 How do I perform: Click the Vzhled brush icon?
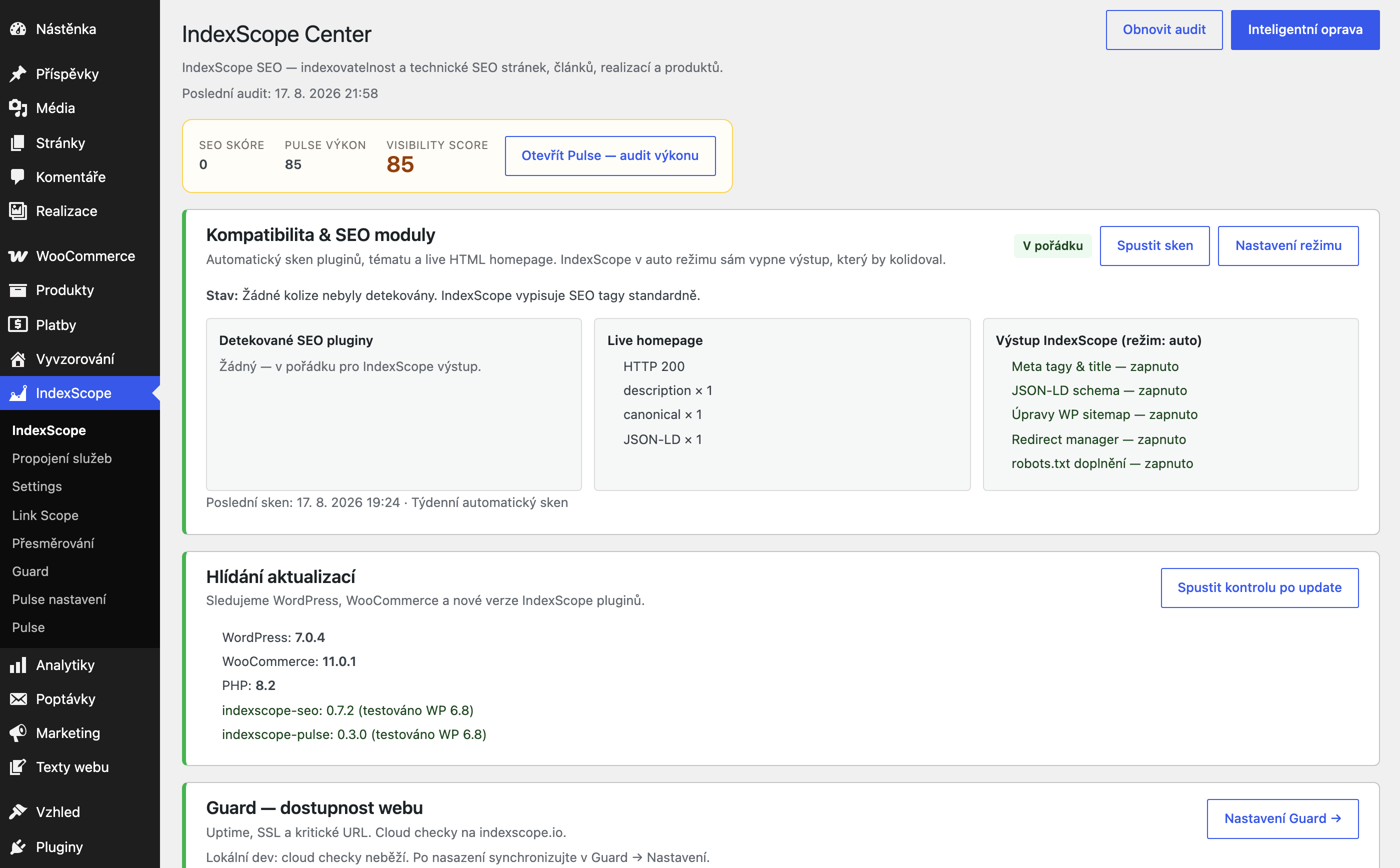point(18,811)
